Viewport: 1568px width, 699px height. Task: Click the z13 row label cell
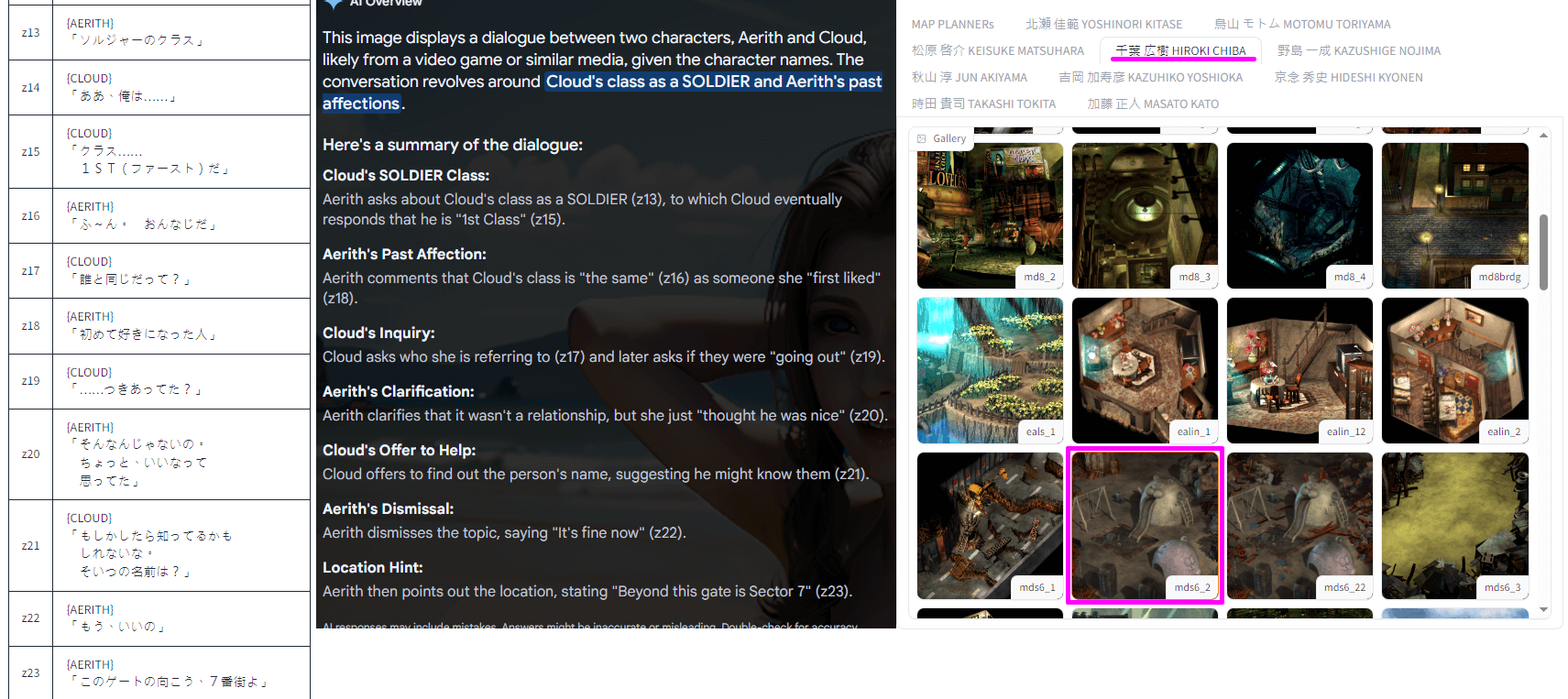pyautogui.click(x=30, y=32)
